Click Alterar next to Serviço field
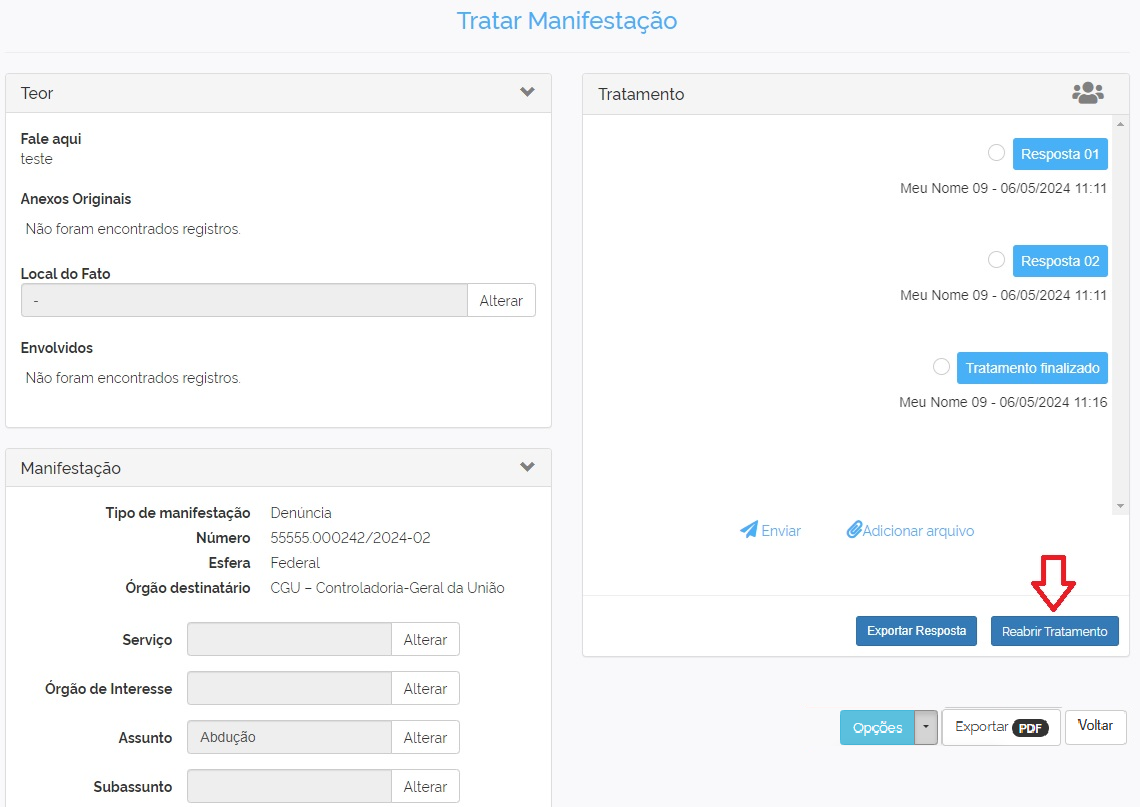This screenshot has width=1140, height=807. pos(425,640)
